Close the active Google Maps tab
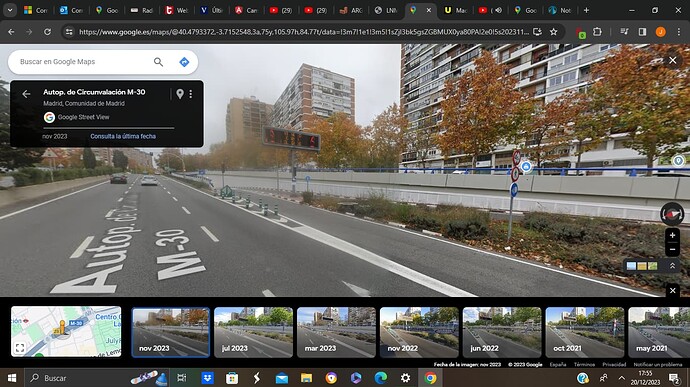 click(429, 10)
